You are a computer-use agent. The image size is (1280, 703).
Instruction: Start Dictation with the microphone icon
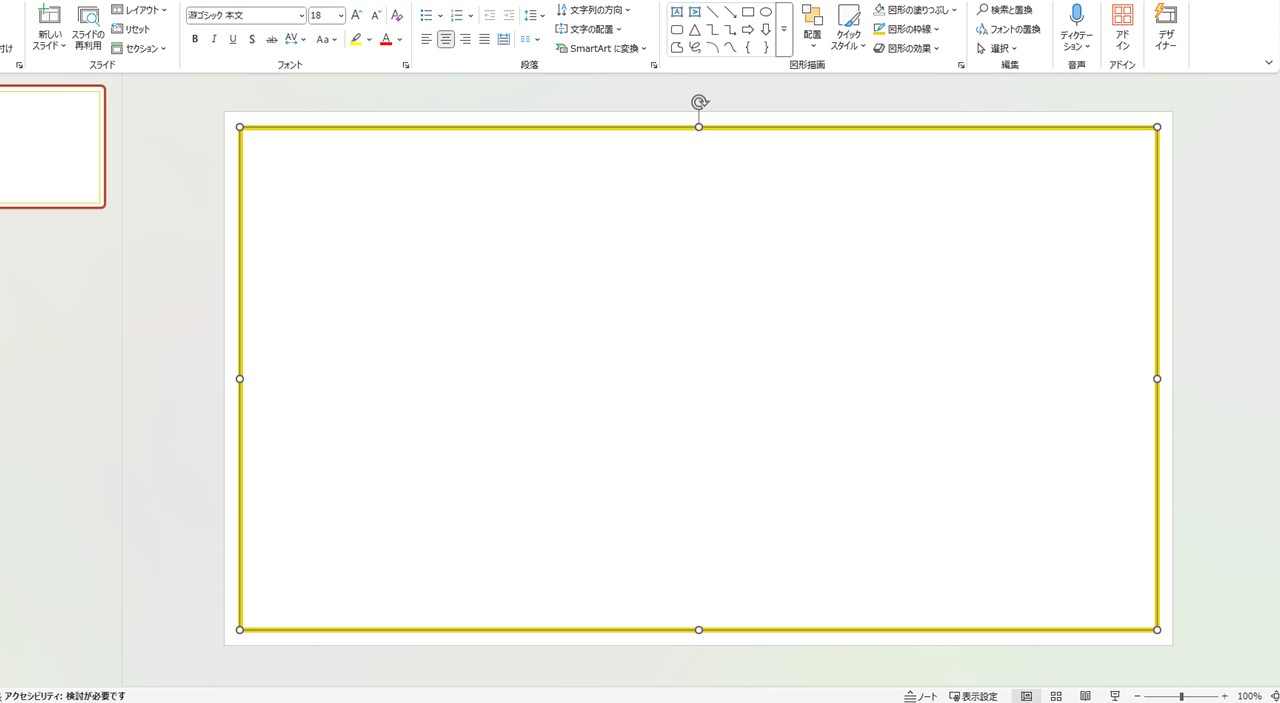[1076, 15]
